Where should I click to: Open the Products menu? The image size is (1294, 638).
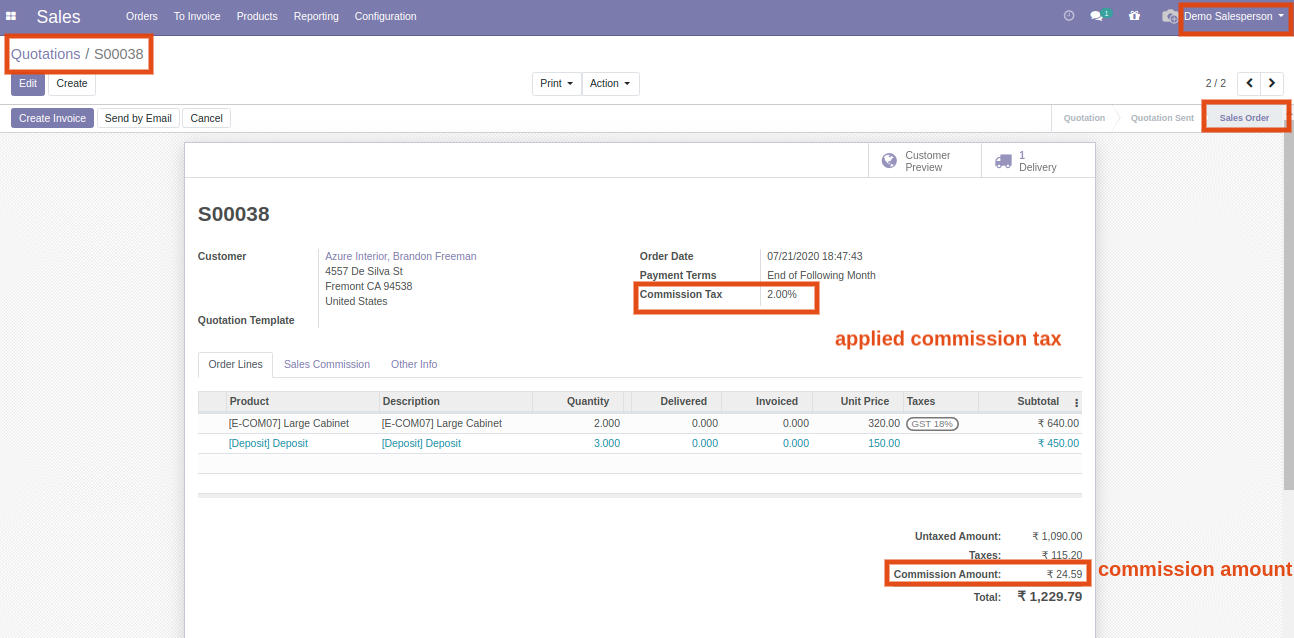coord(257,16)
